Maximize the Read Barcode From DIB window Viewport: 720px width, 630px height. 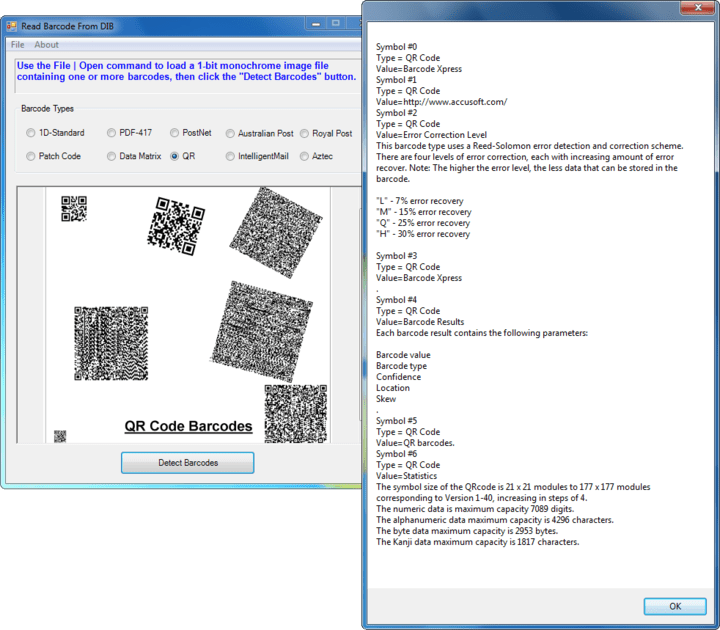tap(336, 23)
